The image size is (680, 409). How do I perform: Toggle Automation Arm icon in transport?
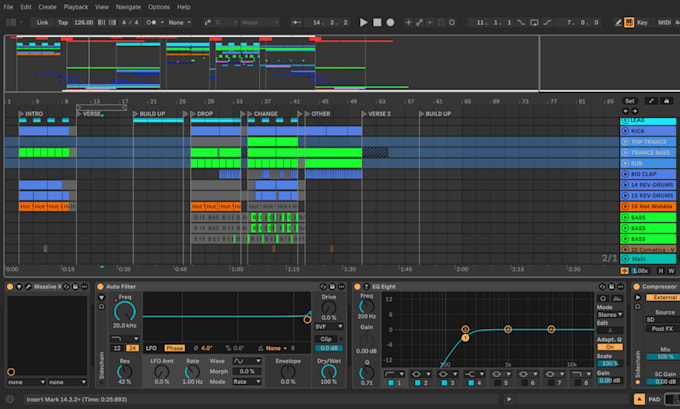pyautogui.click(x=419, y=22)
